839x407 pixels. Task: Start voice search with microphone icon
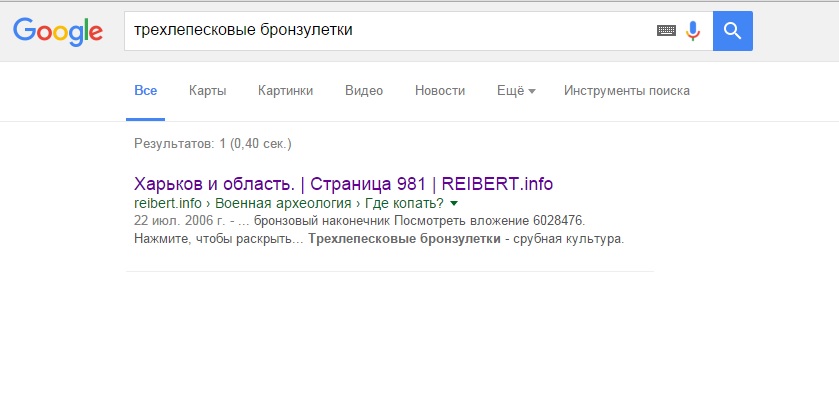pyautogui.click(x=693, y=30)
